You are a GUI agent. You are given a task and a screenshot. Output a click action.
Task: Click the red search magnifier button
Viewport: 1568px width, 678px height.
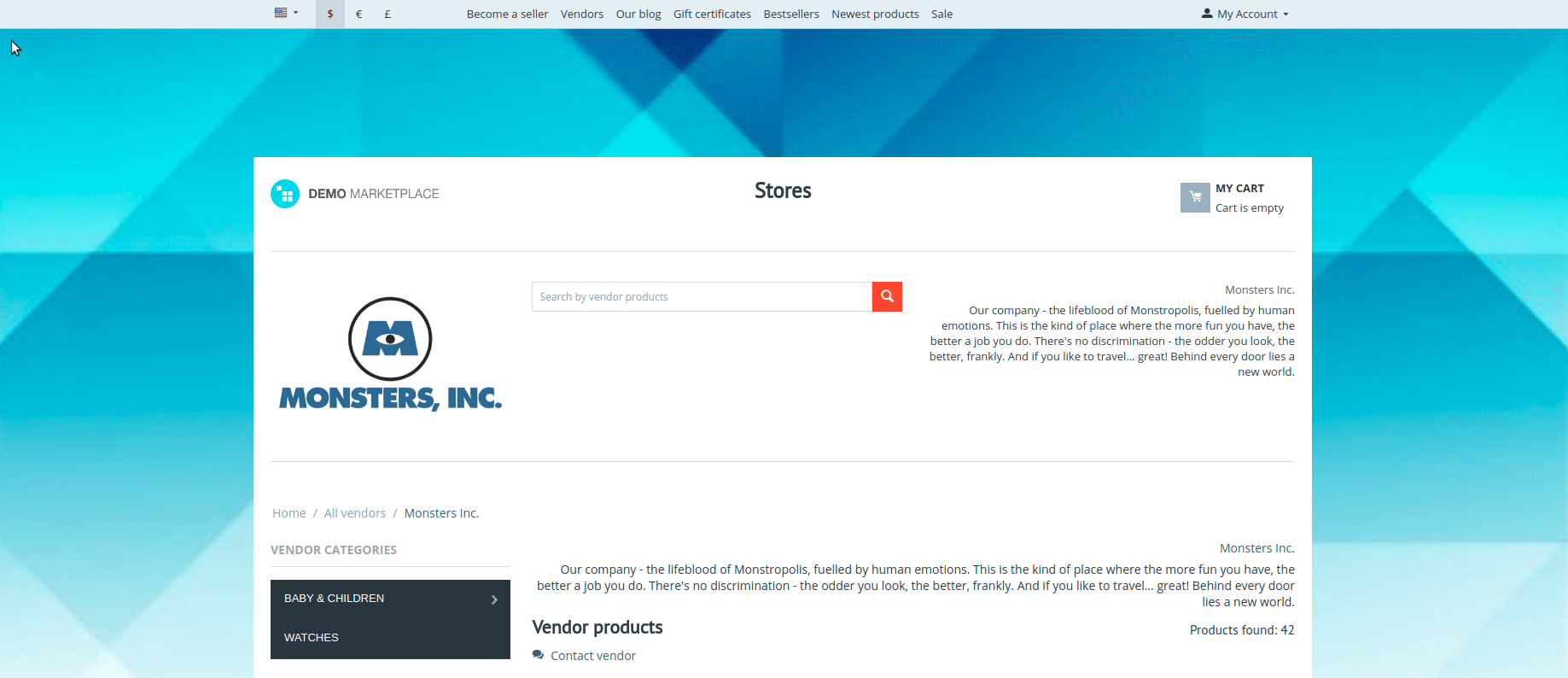(x=887, y=296)
